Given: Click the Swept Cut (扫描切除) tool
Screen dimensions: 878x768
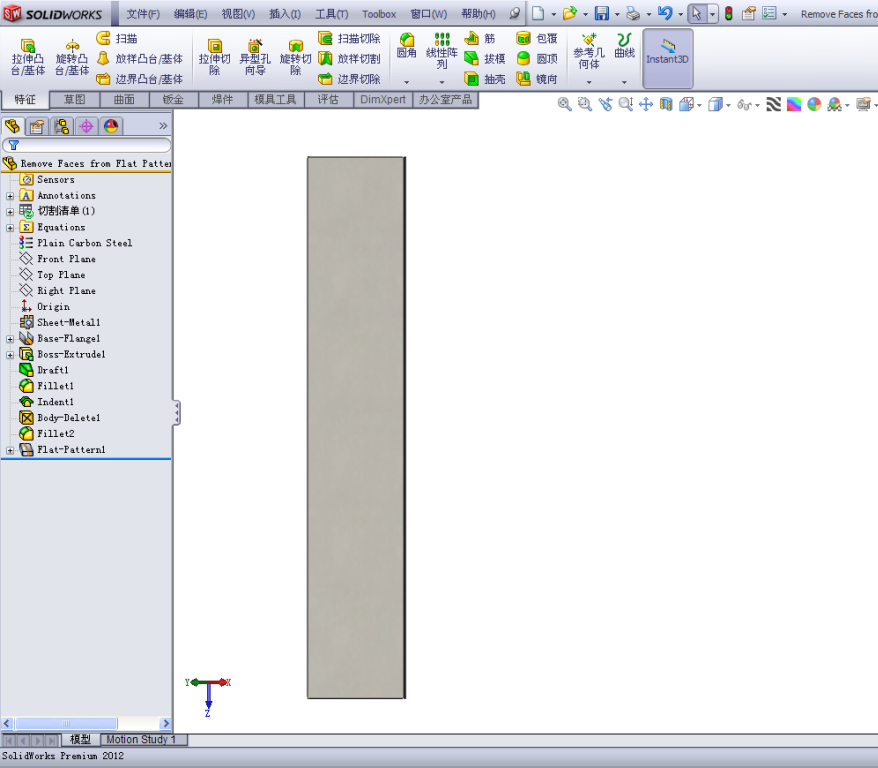Looking at the screenshot, I should (349, 38).
